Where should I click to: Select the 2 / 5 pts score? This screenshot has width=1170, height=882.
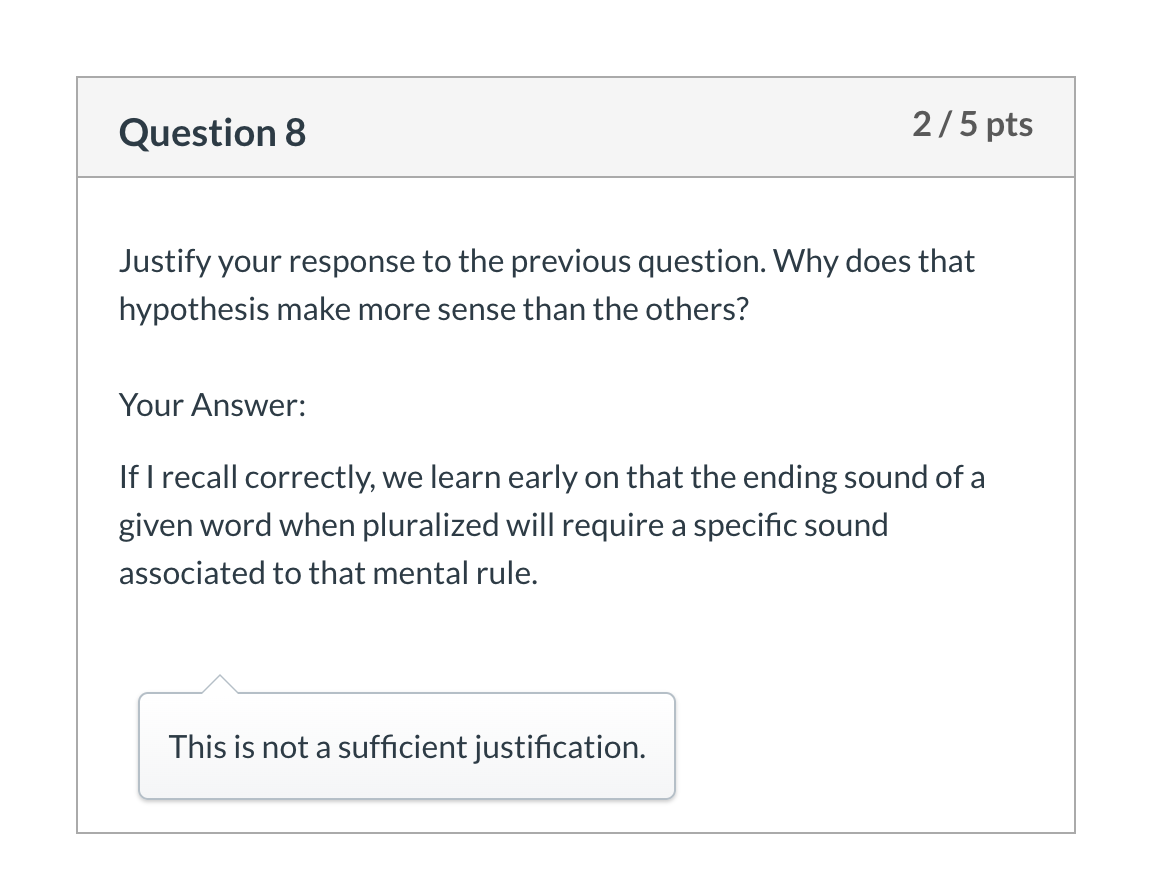pyautogui.click(x=972, y=124)
